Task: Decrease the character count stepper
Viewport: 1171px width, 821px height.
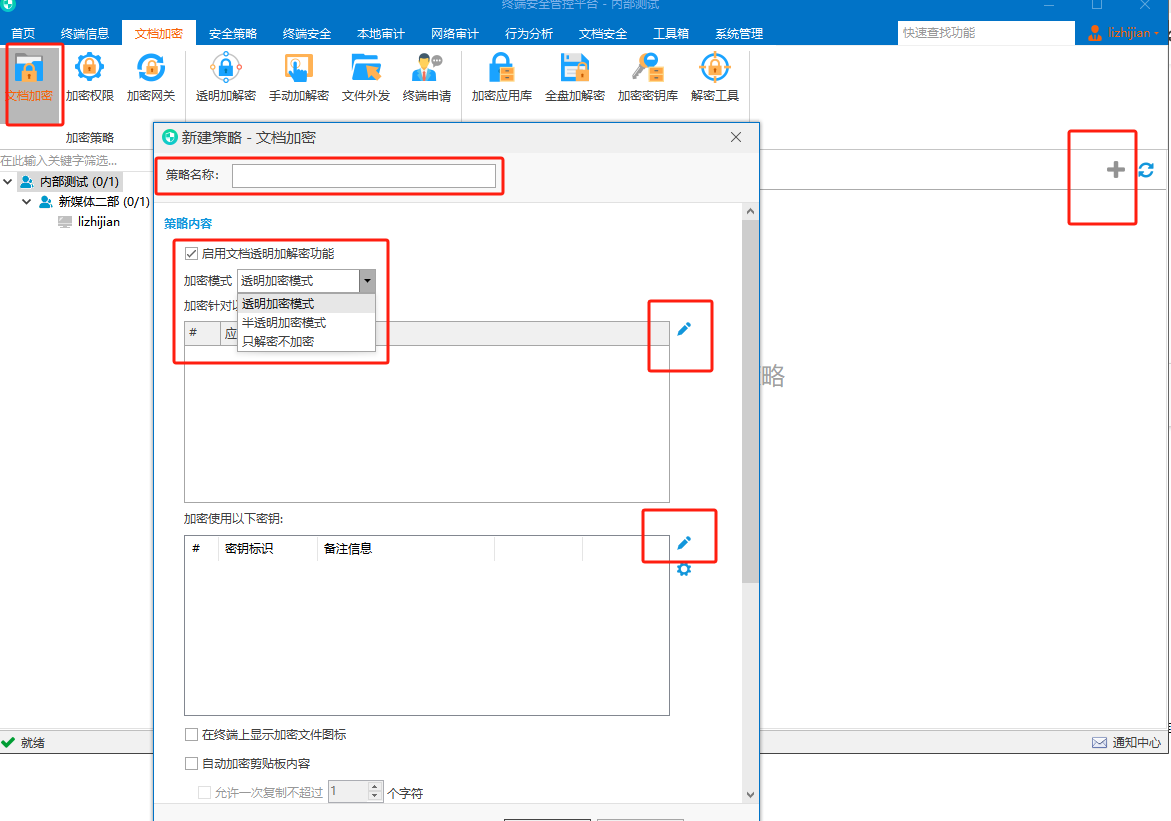Action: pyautogui.click(x=375, y=797)
